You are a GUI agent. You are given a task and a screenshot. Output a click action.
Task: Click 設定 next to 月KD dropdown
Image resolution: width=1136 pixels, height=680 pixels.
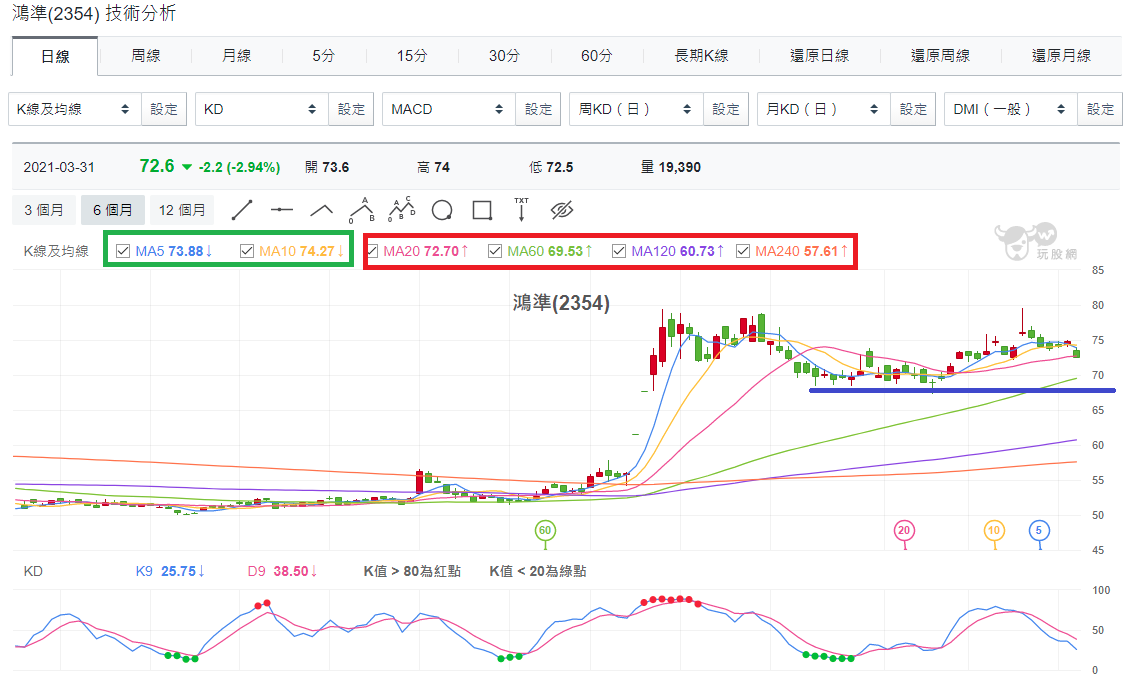point(913,109)
